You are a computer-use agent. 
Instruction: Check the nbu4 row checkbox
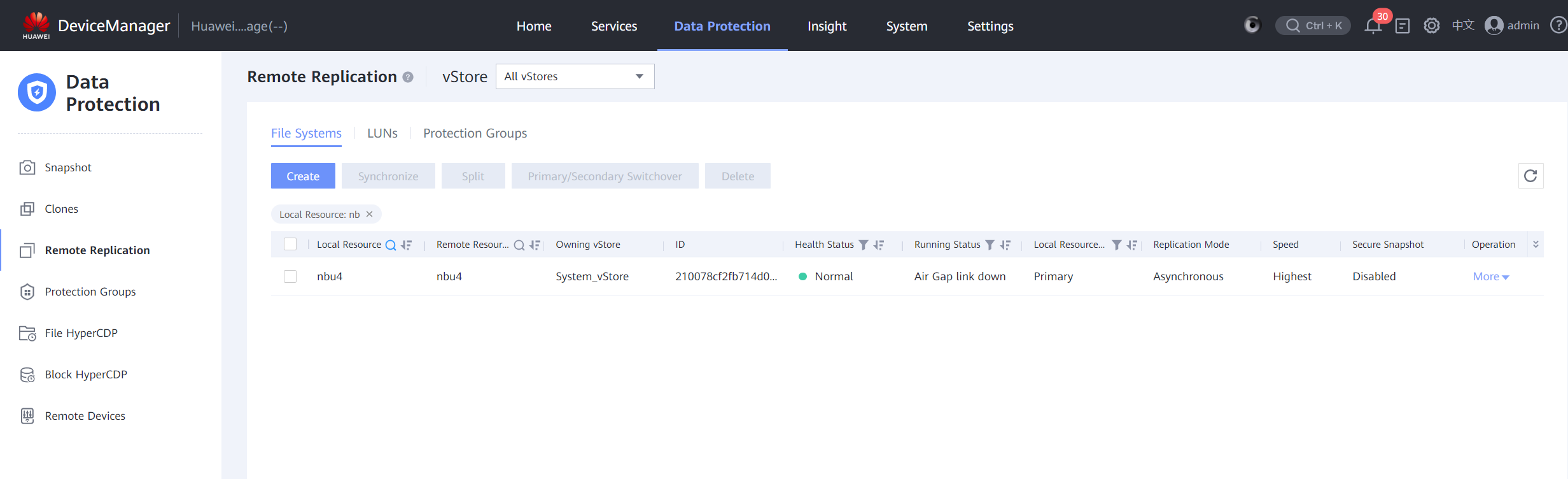tap(290, 276)
